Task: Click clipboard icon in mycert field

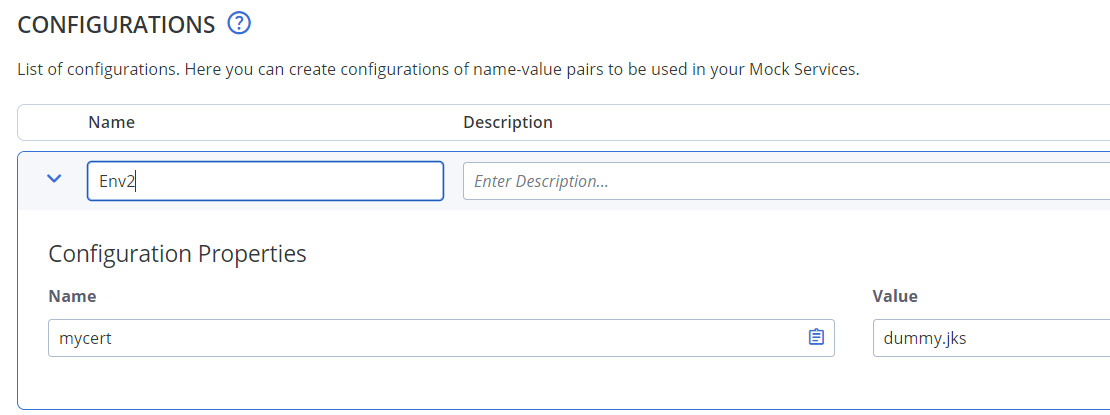Action: [x=816, y=338]
